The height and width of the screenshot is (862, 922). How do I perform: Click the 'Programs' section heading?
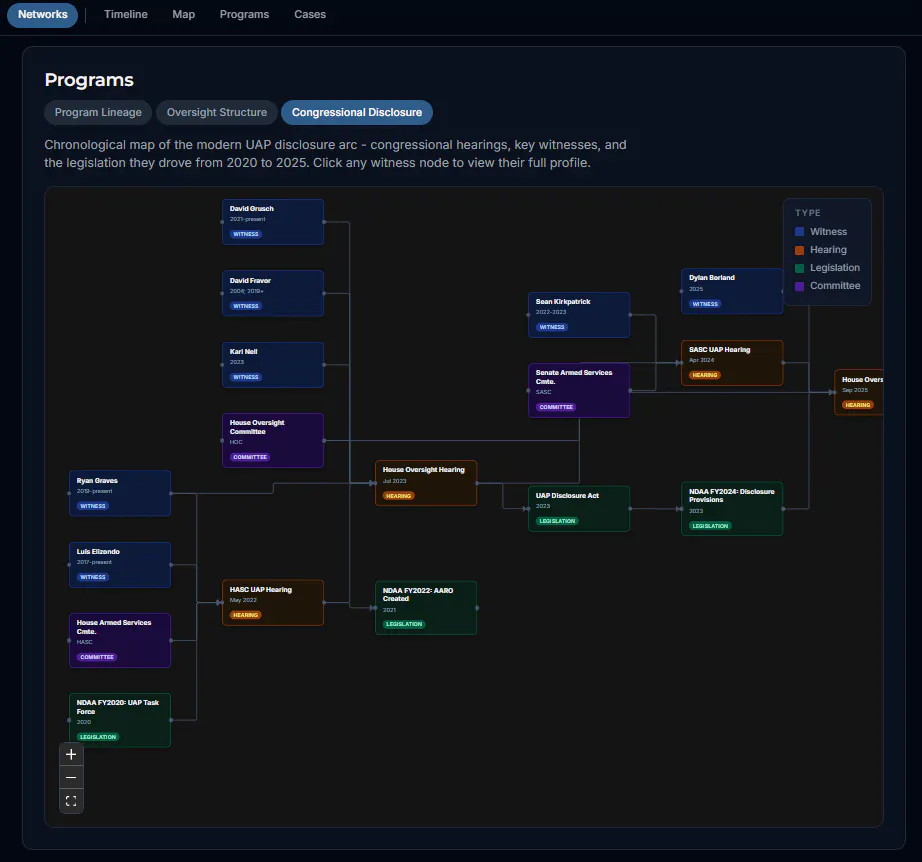(89, 80)
